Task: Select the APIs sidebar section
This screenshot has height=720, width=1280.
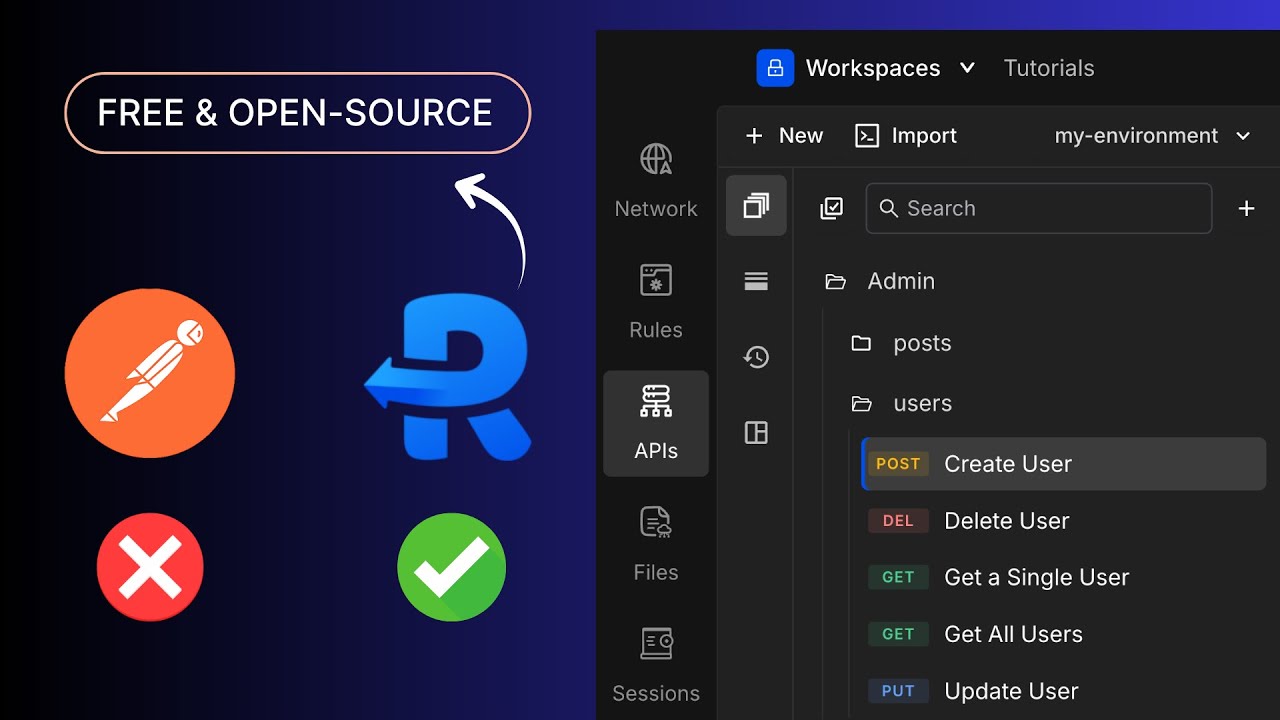Action: (656, 423)
